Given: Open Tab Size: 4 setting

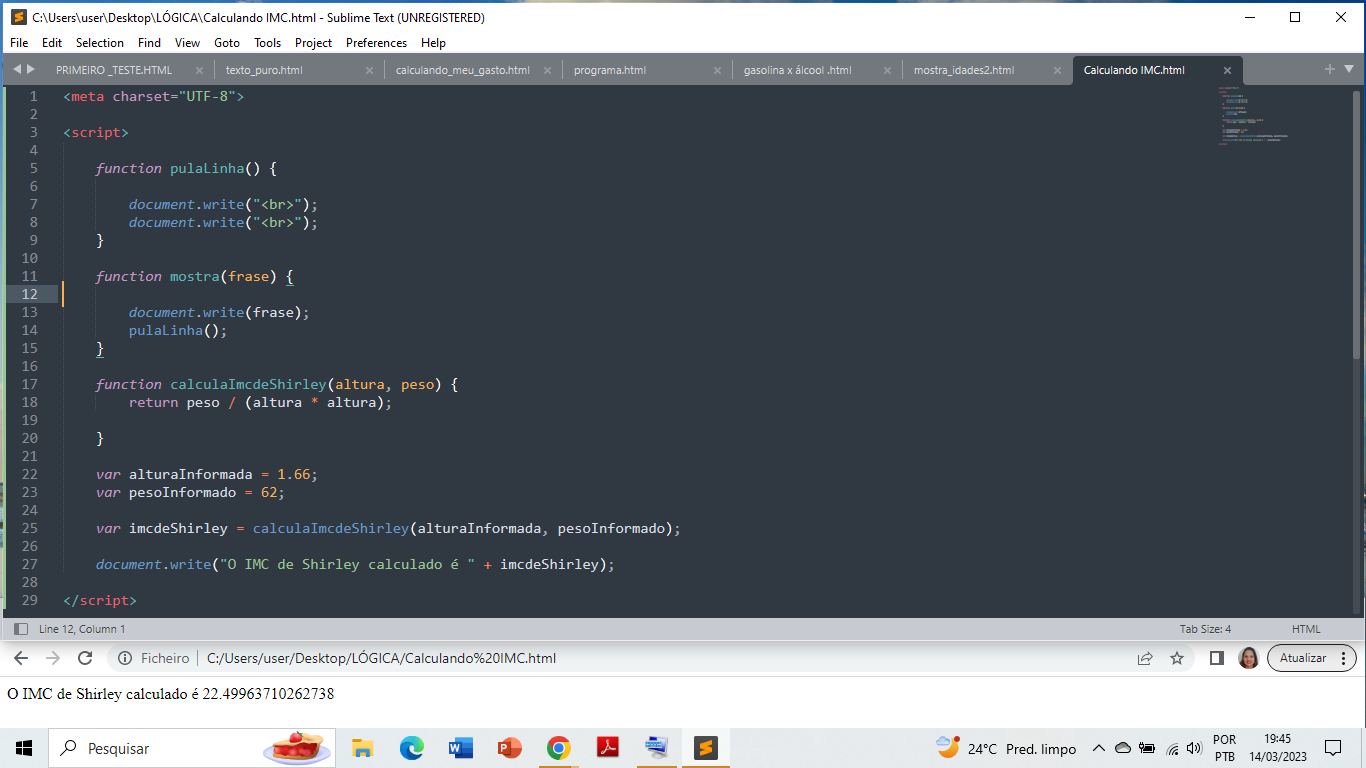Looking at the screenshot, I should (1205, 629).
